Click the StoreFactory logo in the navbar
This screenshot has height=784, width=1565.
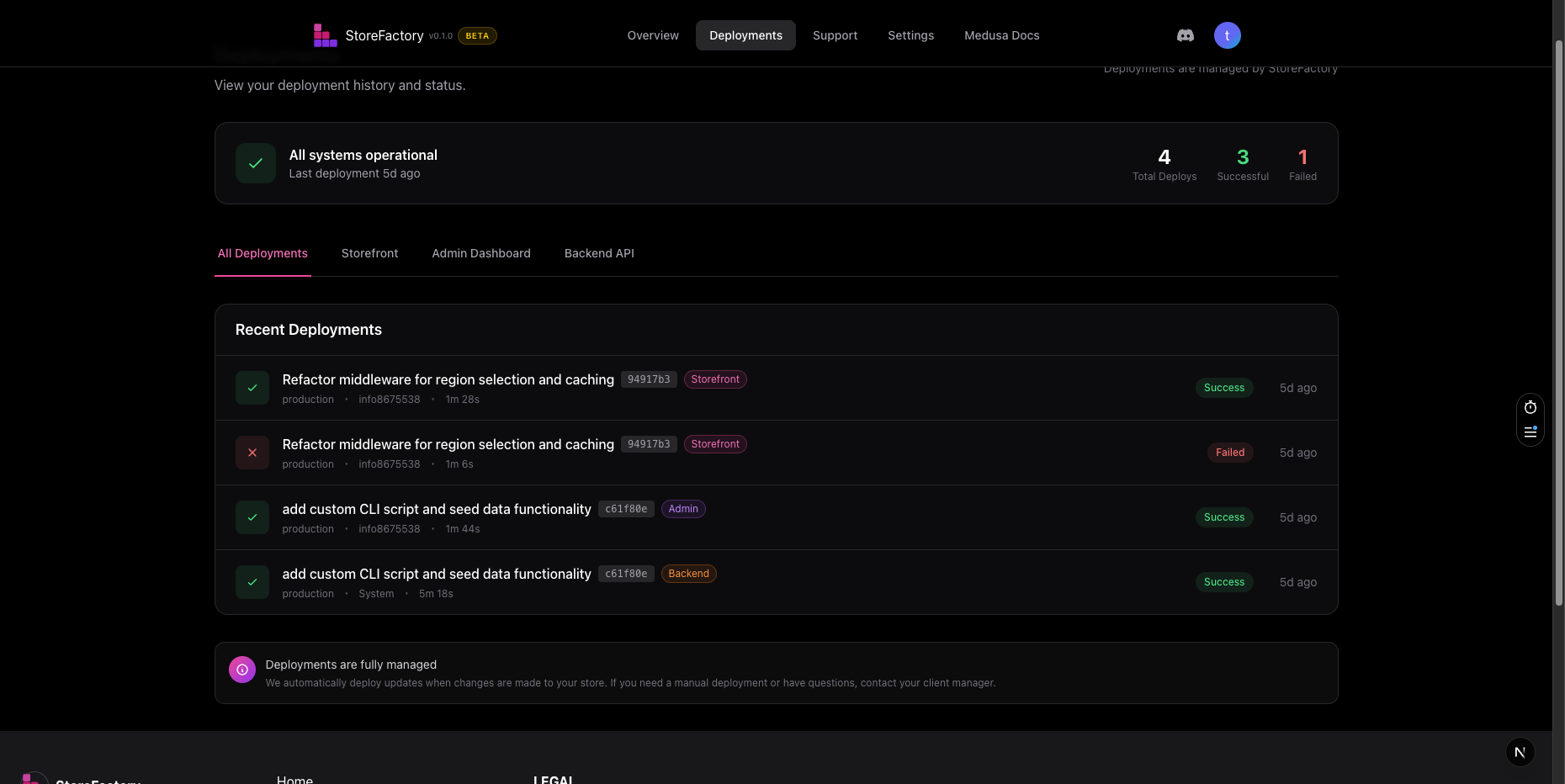click(x=324, y=34)
